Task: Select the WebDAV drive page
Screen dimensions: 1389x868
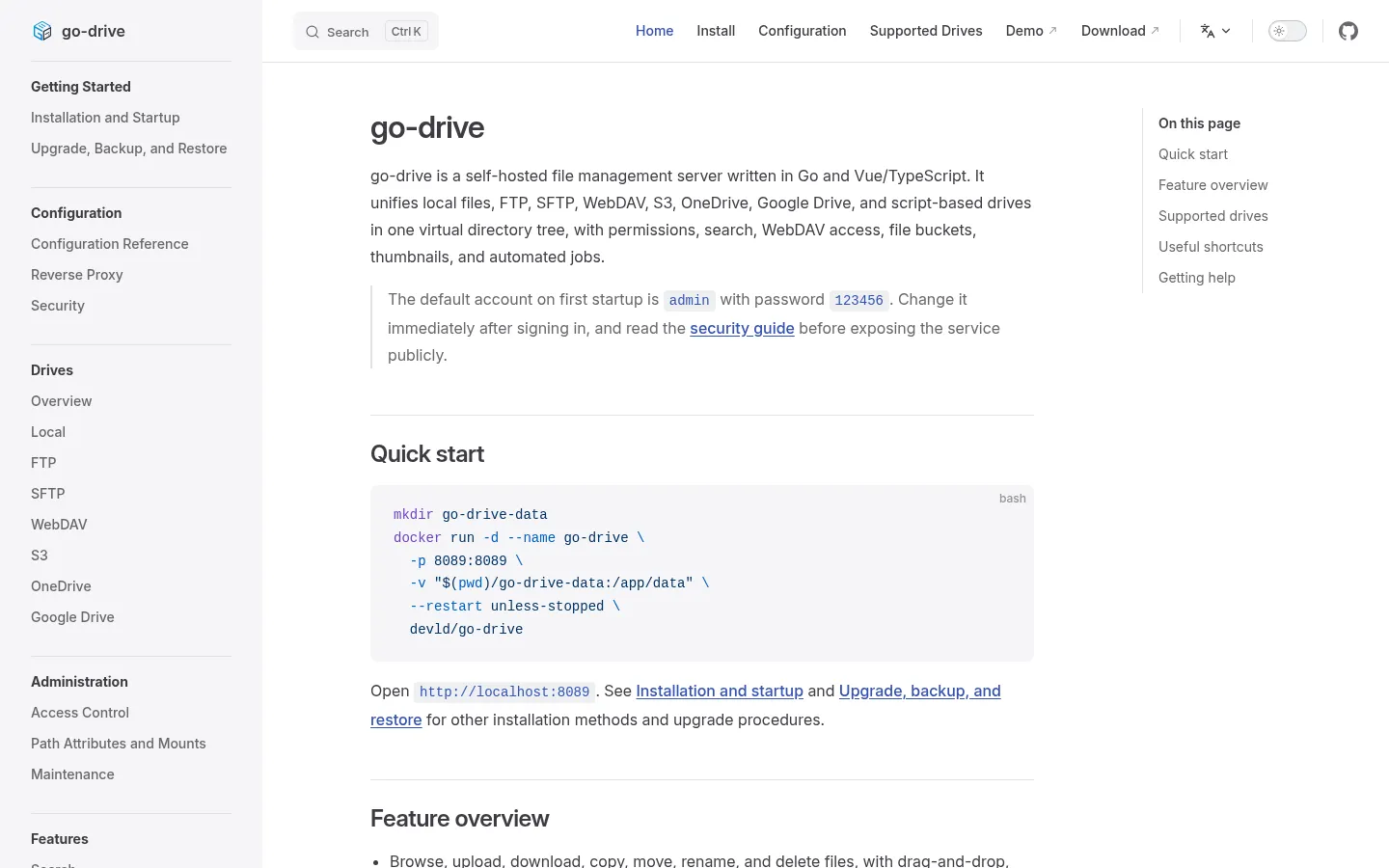Action: pyautogui.click(x=59, y=525)
